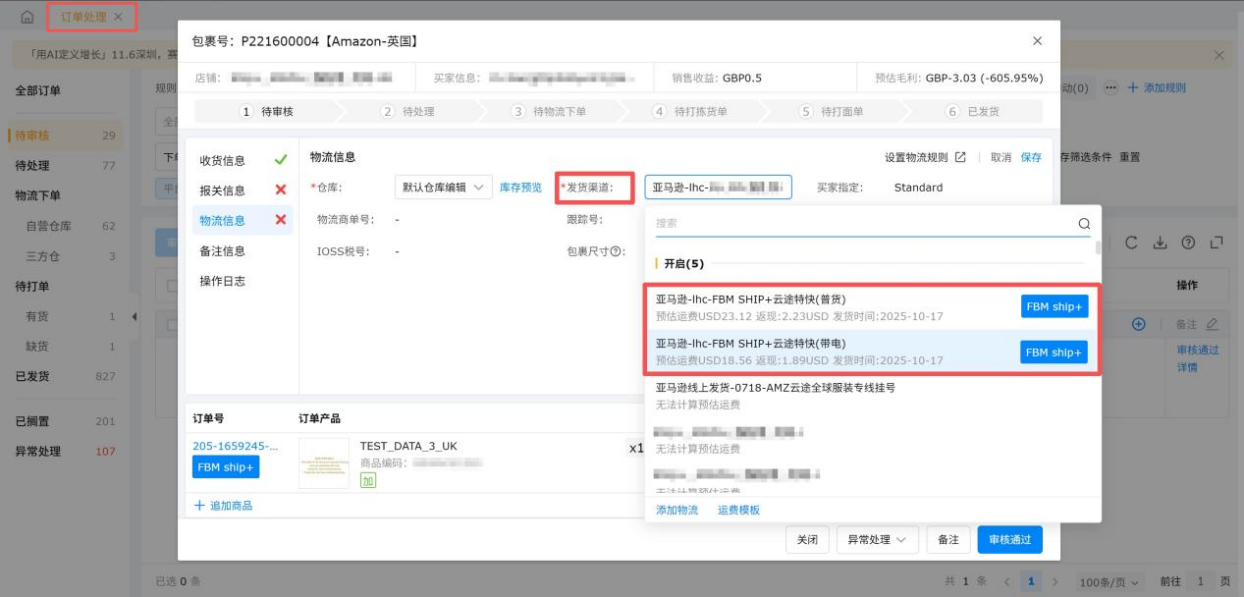Check the select-all checkbox in the orders table

click(x=170, y=285)
